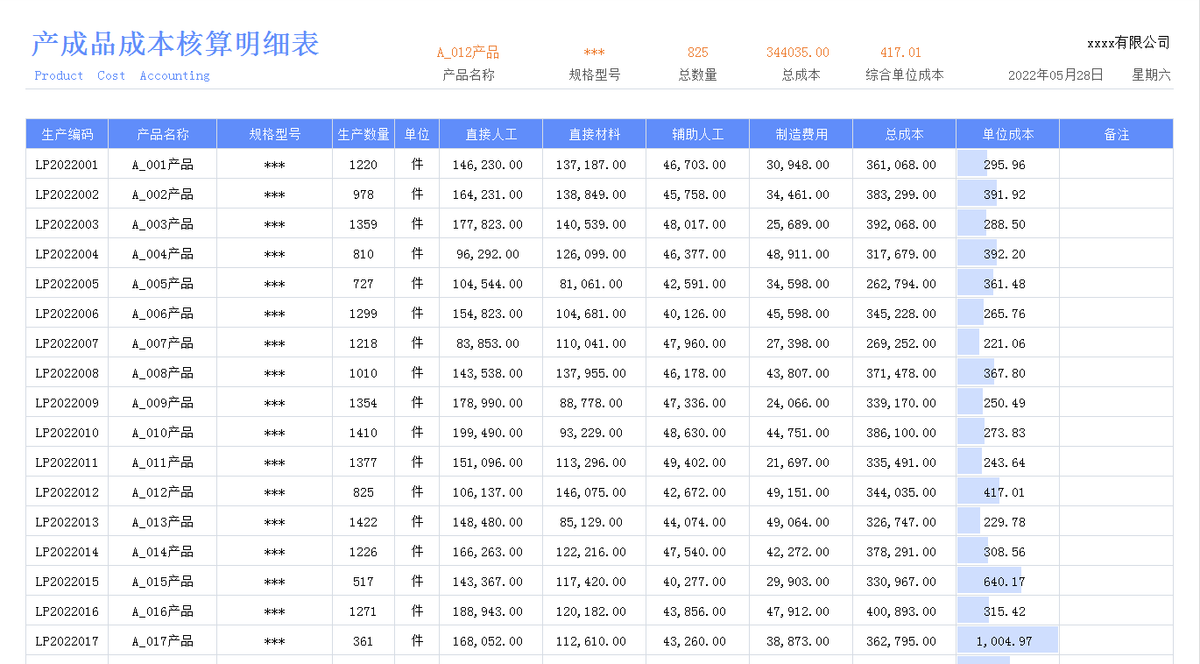Select the 综合单位成本 value 417.01
Viewport: 1200px width, 664px height.
903,53
